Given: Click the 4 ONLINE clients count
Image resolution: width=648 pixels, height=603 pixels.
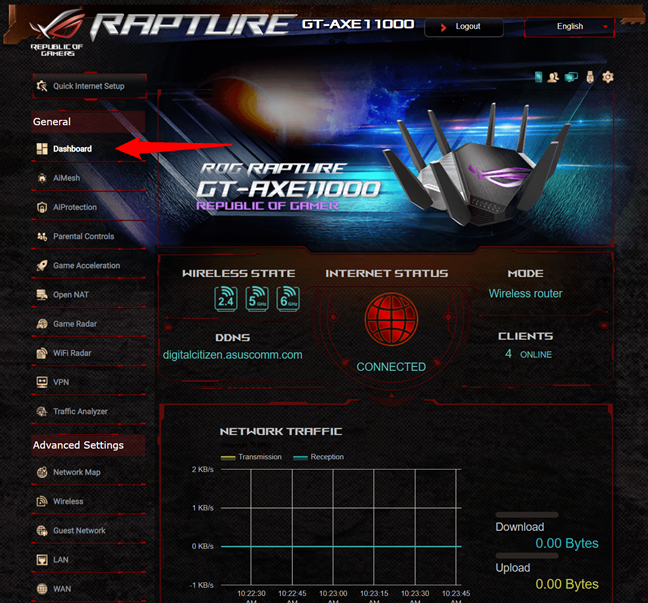Looking at the screenshot, I should point(528,354).
